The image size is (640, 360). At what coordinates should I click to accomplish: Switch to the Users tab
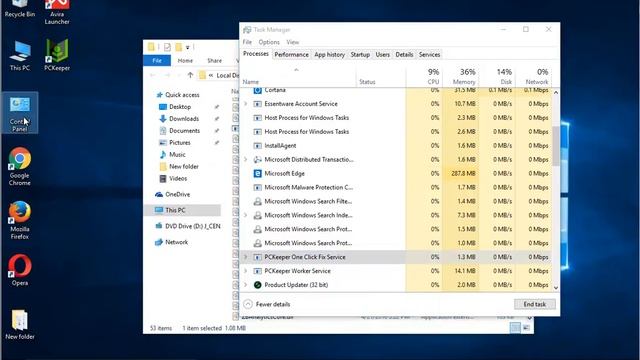tap(382, 55)
